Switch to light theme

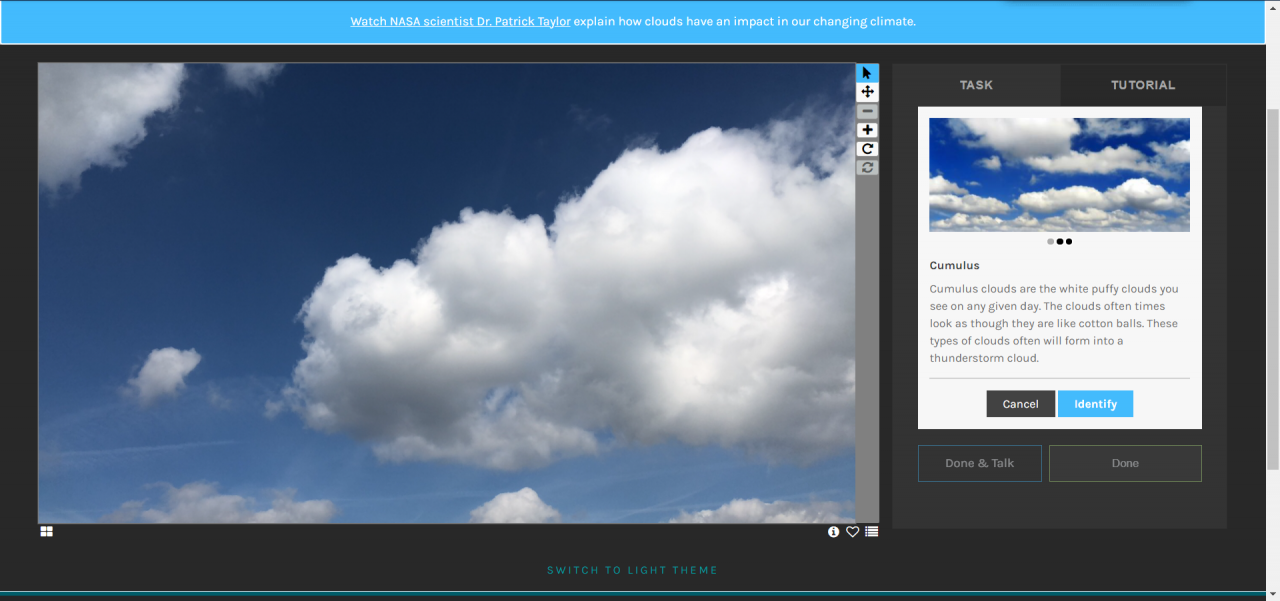click(632, 570)
